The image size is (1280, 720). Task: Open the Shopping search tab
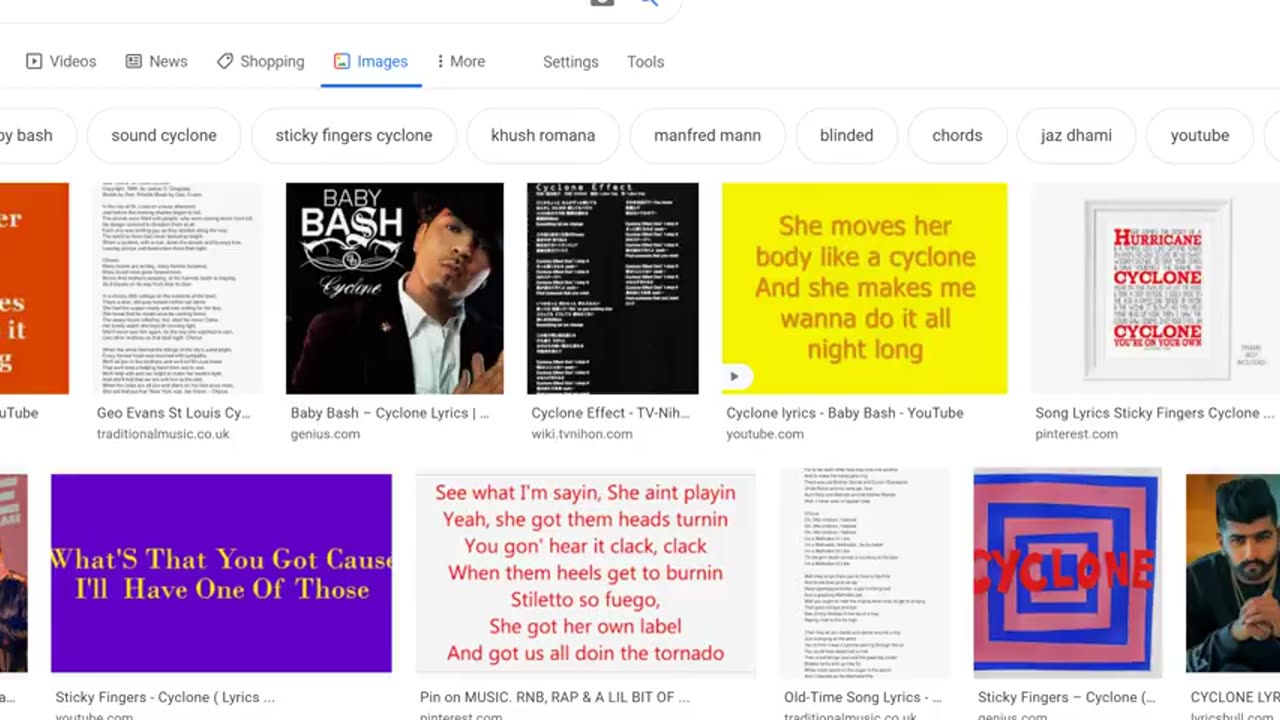[x=260, y=61]
